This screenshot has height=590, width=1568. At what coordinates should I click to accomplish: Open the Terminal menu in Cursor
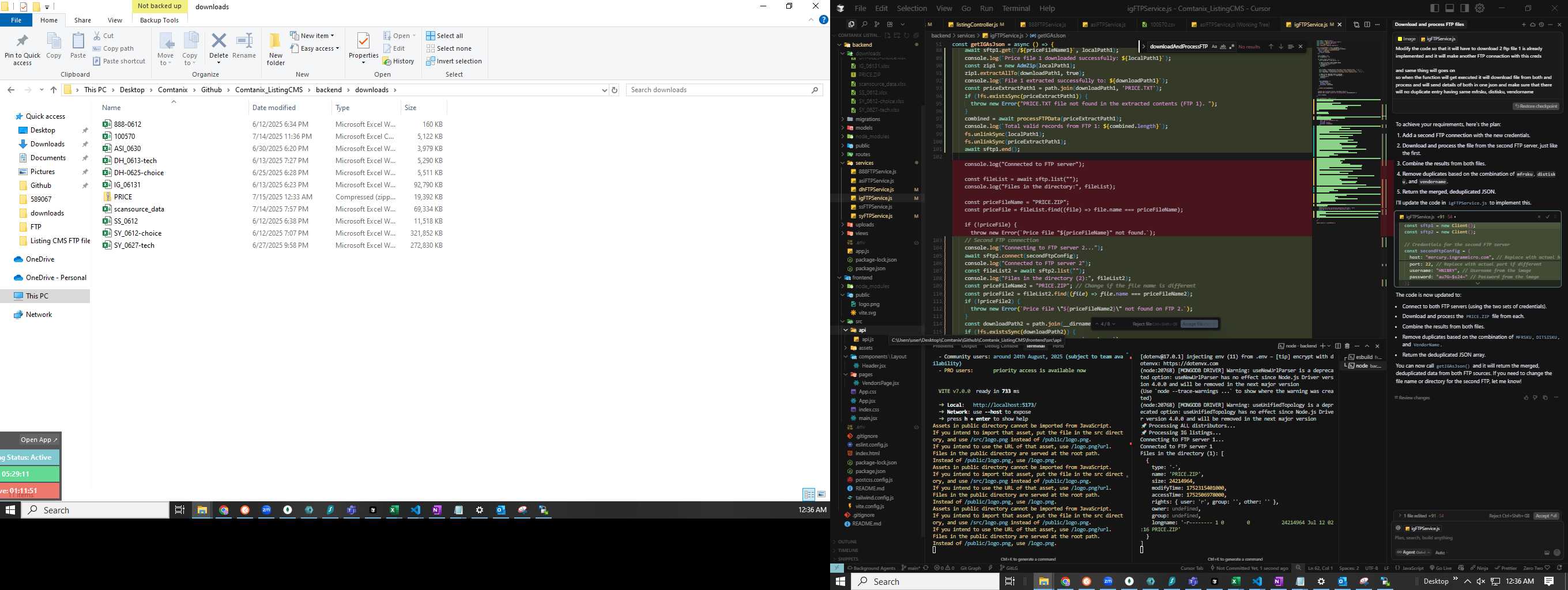[1016, 9]
